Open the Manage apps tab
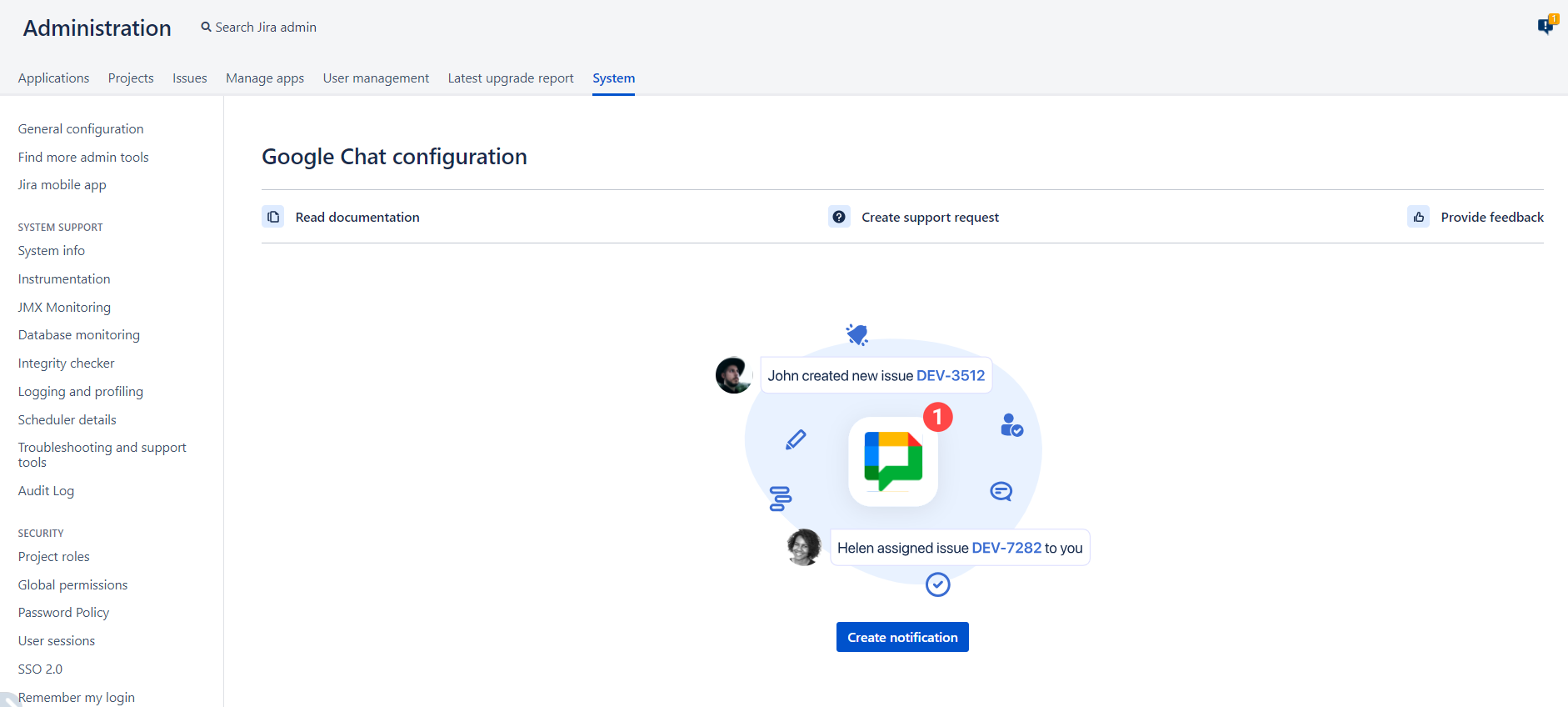The width and height of the screenshot is (1568, 707). [x=265, y=78]
